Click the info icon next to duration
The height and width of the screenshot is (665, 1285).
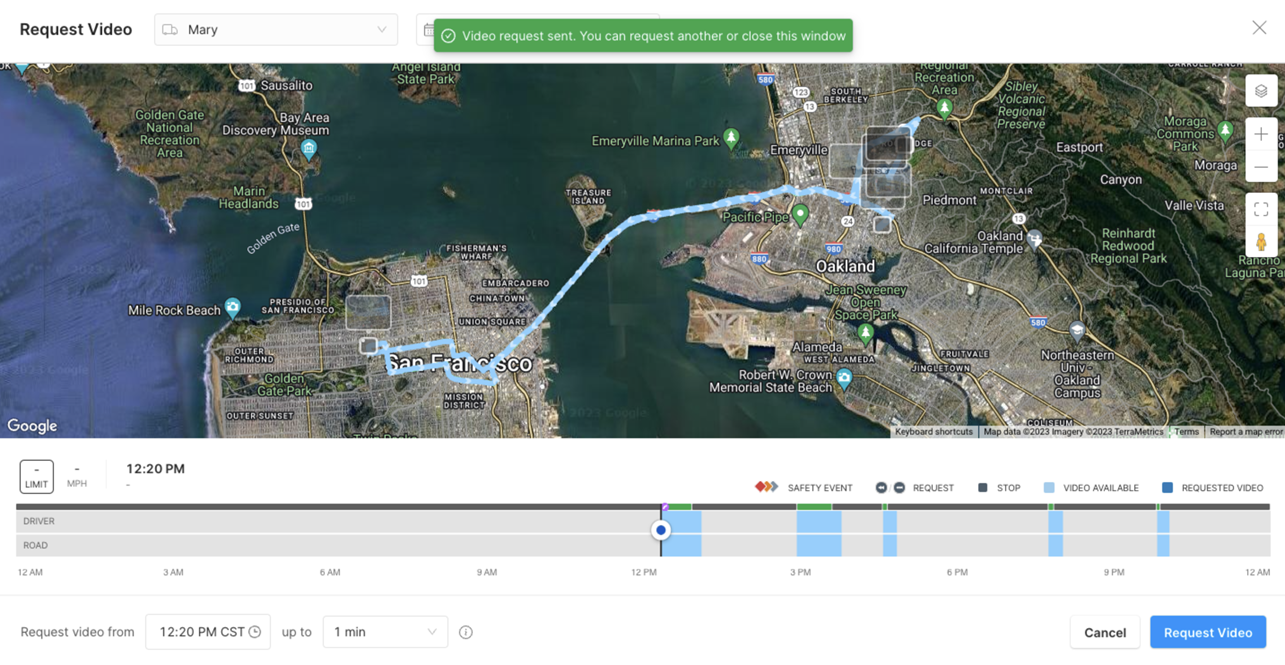[x=466, y=632]
